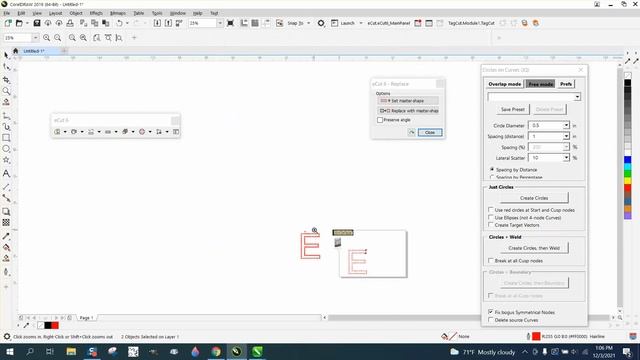Open the File menu

click(7, 13)
